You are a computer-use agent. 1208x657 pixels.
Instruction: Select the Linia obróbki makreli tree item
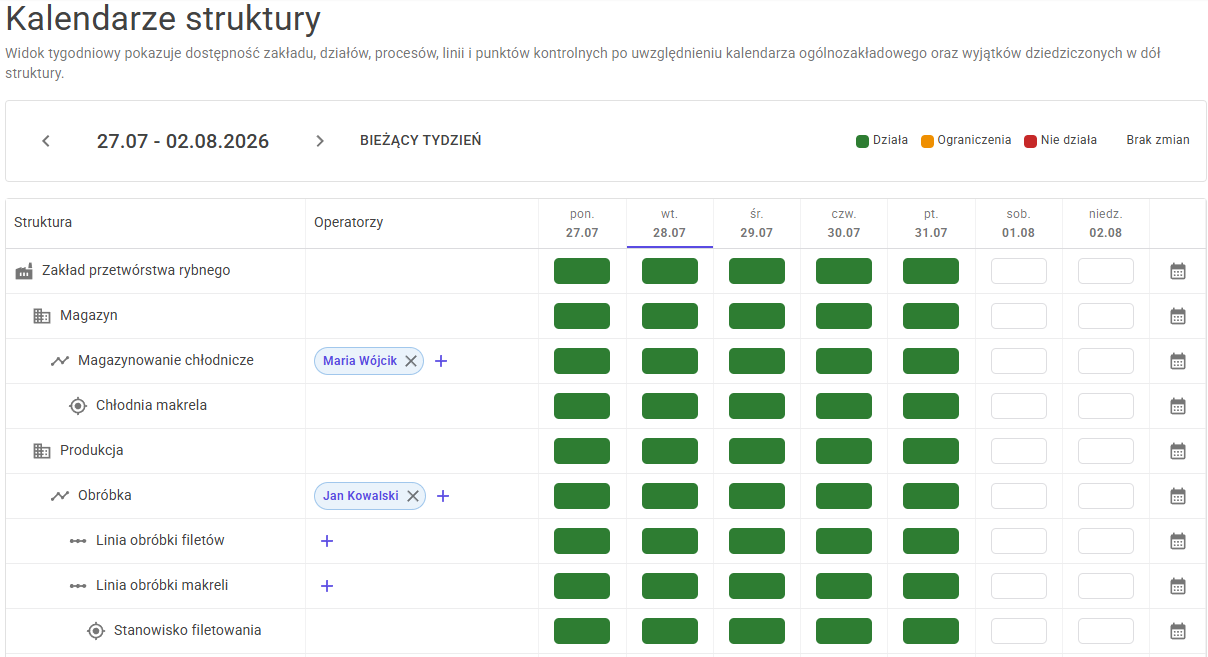pos(162,585)
